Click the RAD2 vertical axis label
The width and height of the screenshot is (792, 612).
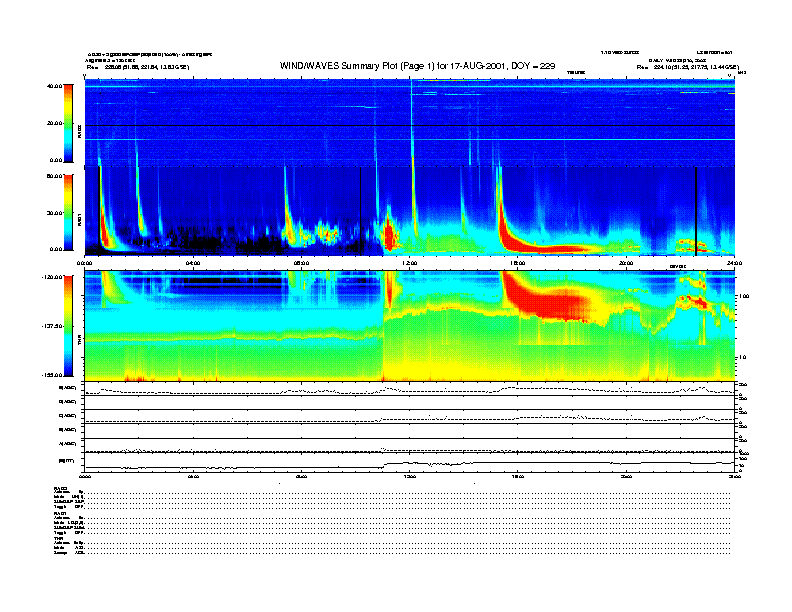click(x=79, y=132)
